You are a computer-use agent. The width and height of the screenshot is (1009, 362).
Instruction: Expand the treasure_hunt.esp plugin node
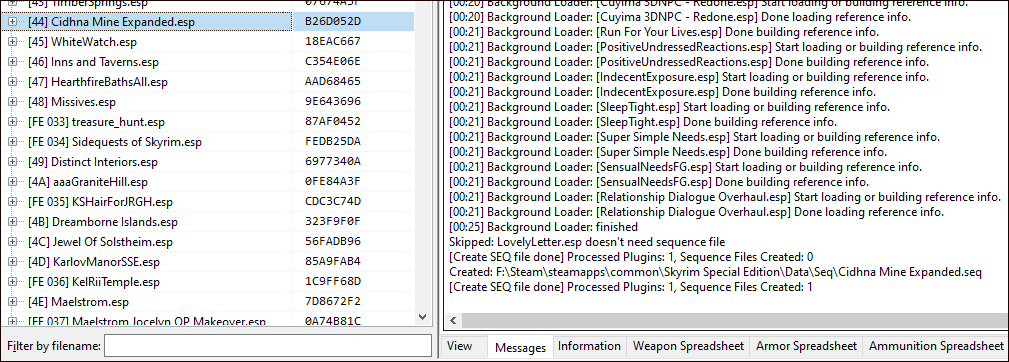point(13,122)
